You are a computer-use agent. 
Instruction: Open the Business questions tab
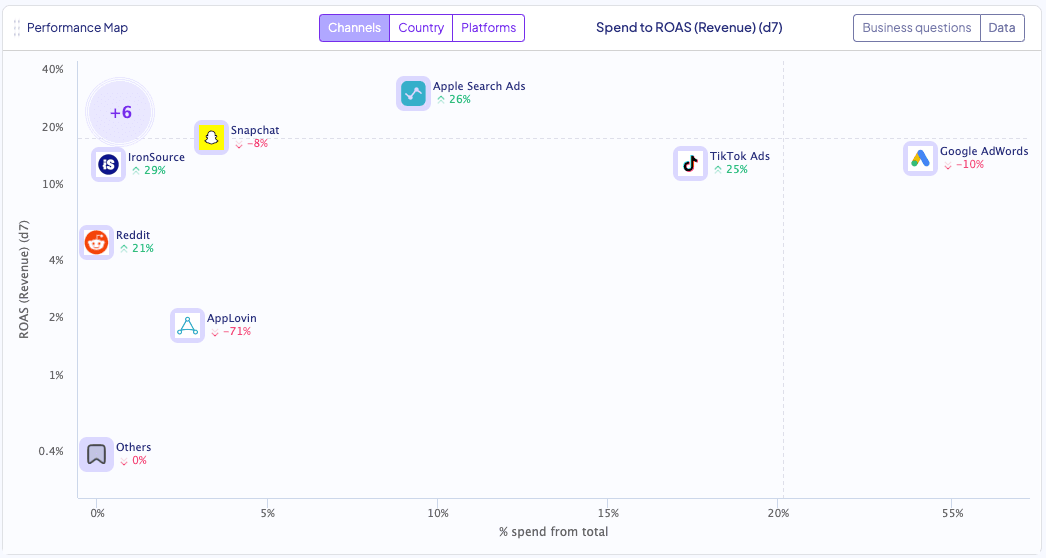[916, 28]
